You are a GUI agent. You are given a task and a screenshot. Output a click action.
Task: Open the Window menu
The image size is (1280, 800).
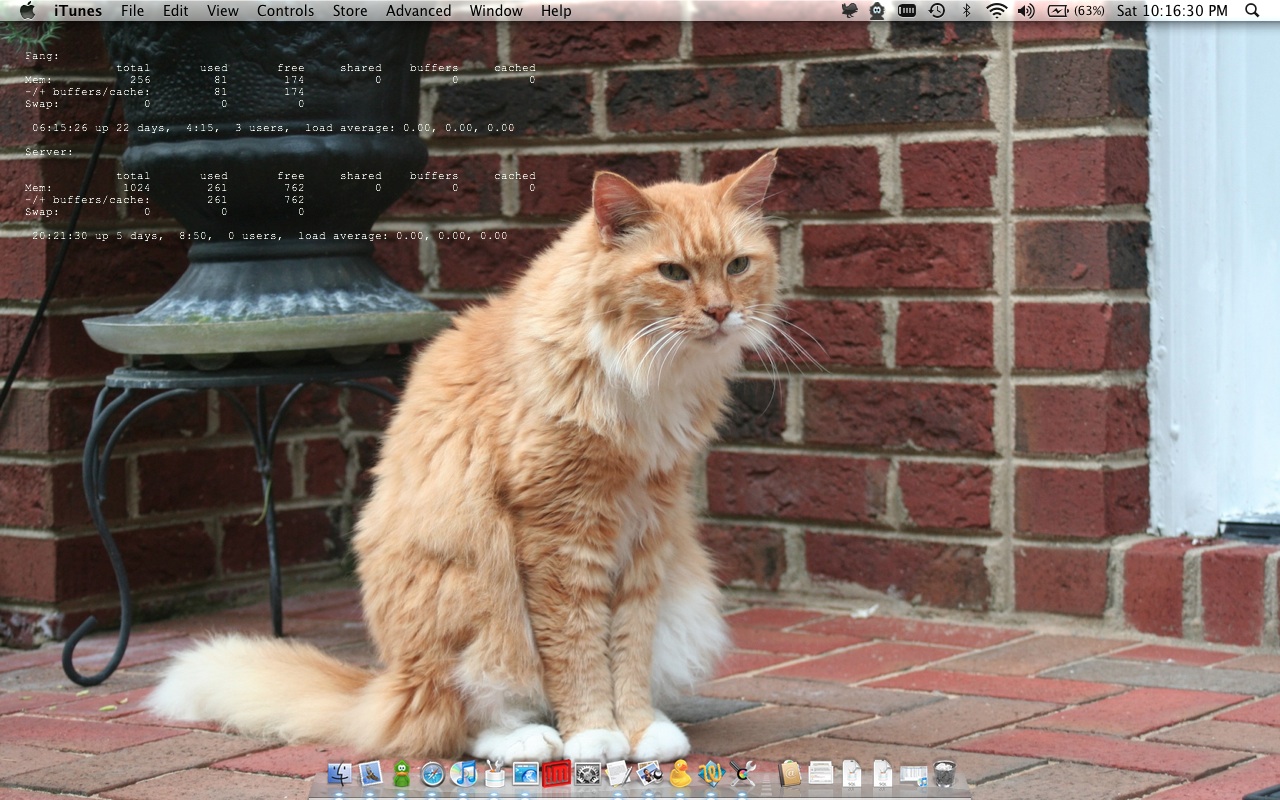click(496, 10)
